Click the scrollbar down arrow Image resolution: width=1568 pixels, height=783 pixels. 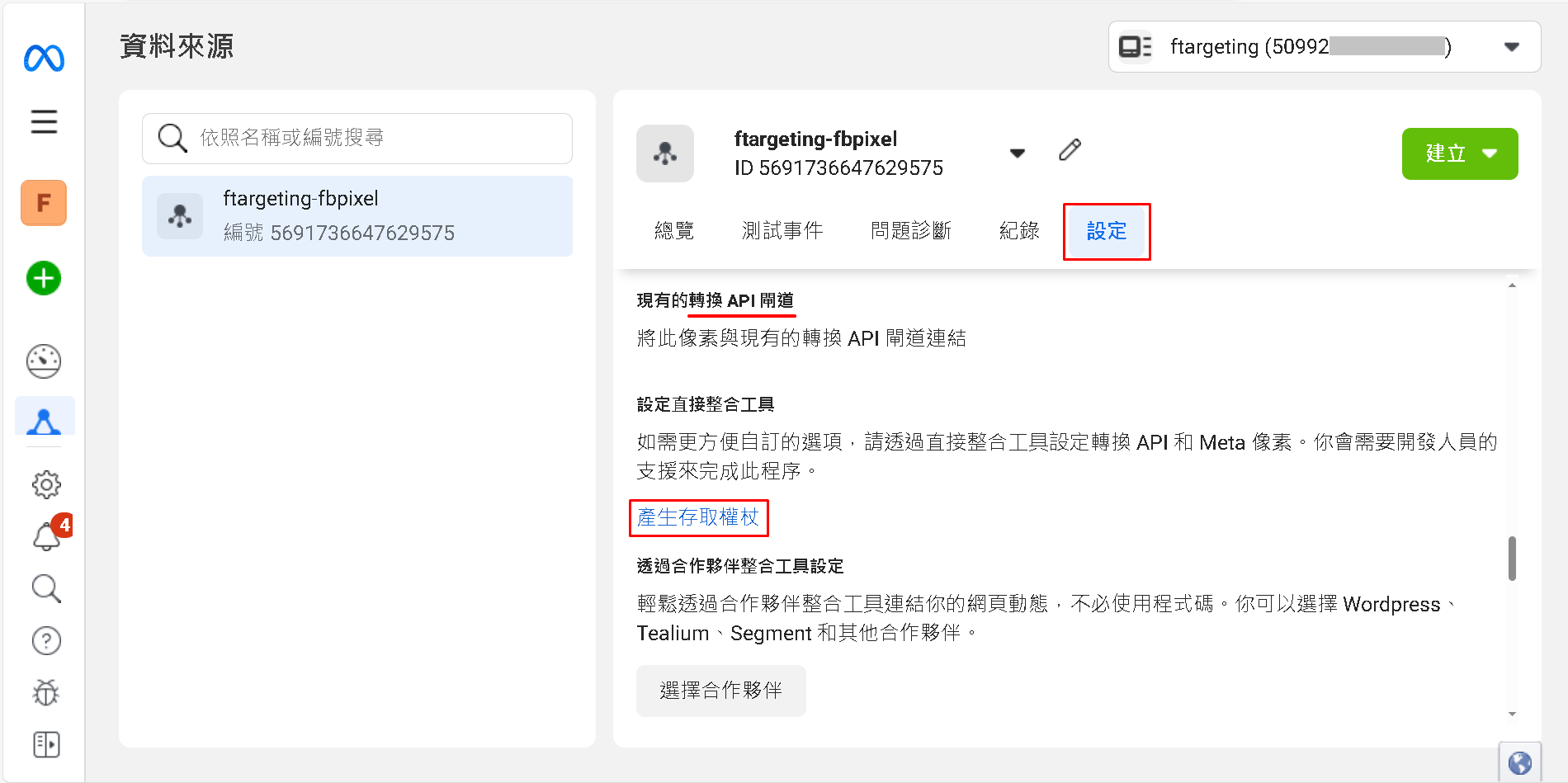click(1512, 714)
